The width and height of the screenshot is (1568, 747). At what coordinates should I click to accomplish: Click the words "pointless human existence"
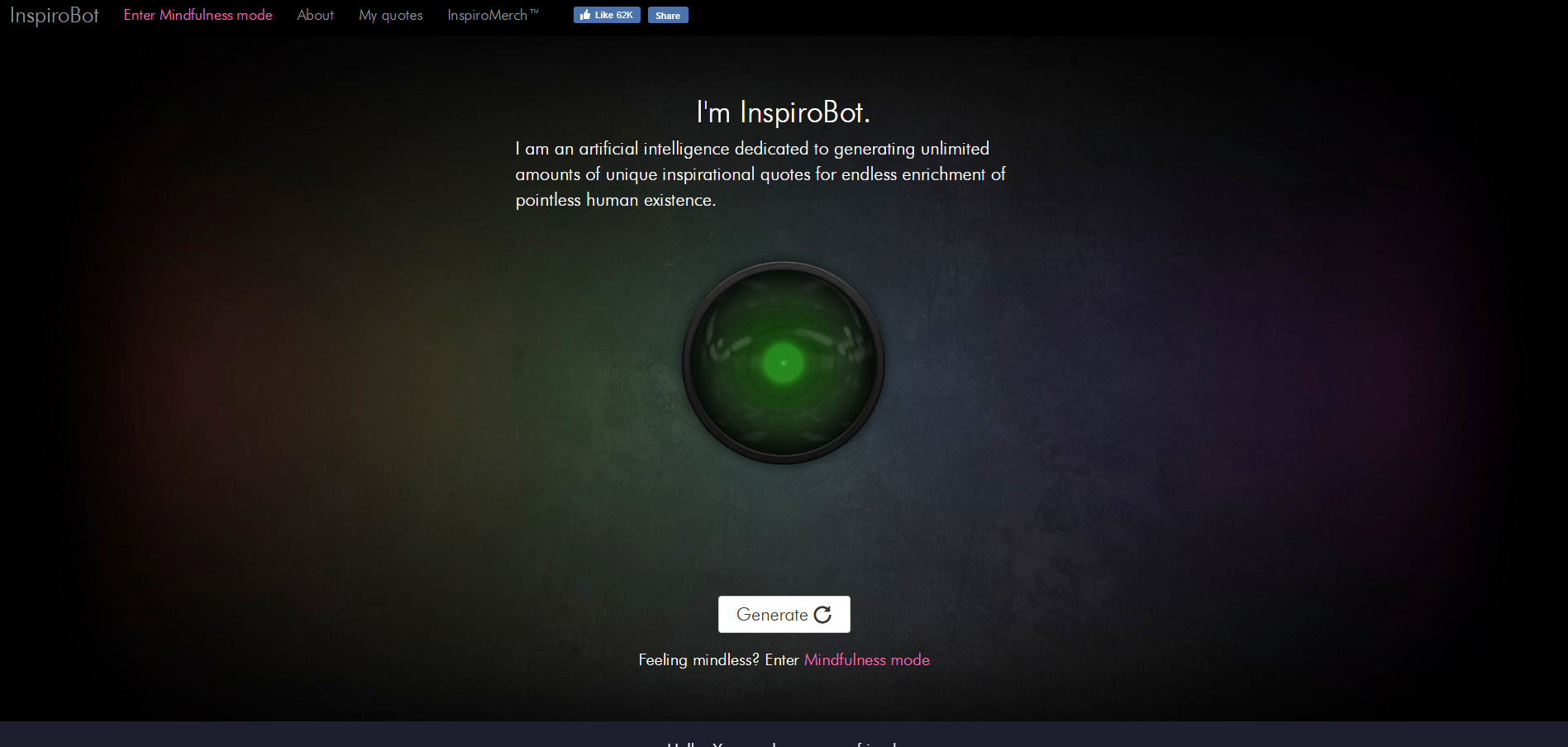[614, 200]
